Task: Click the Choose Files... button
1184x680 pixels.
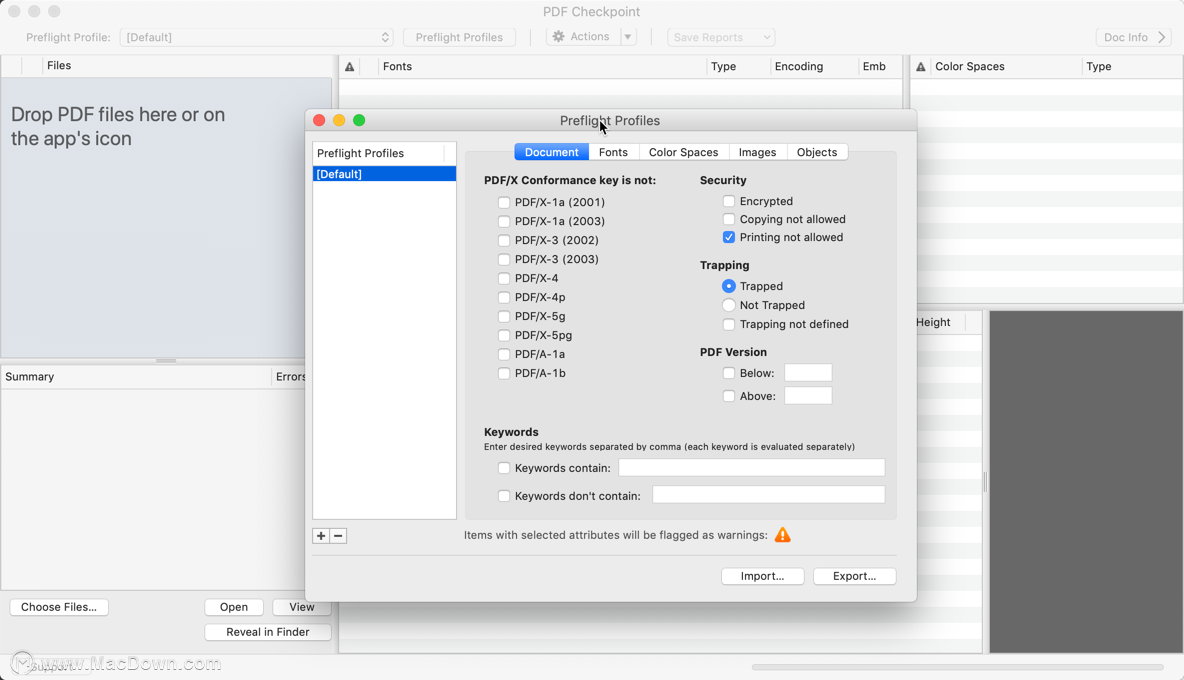Action: [x=59, y=607]
